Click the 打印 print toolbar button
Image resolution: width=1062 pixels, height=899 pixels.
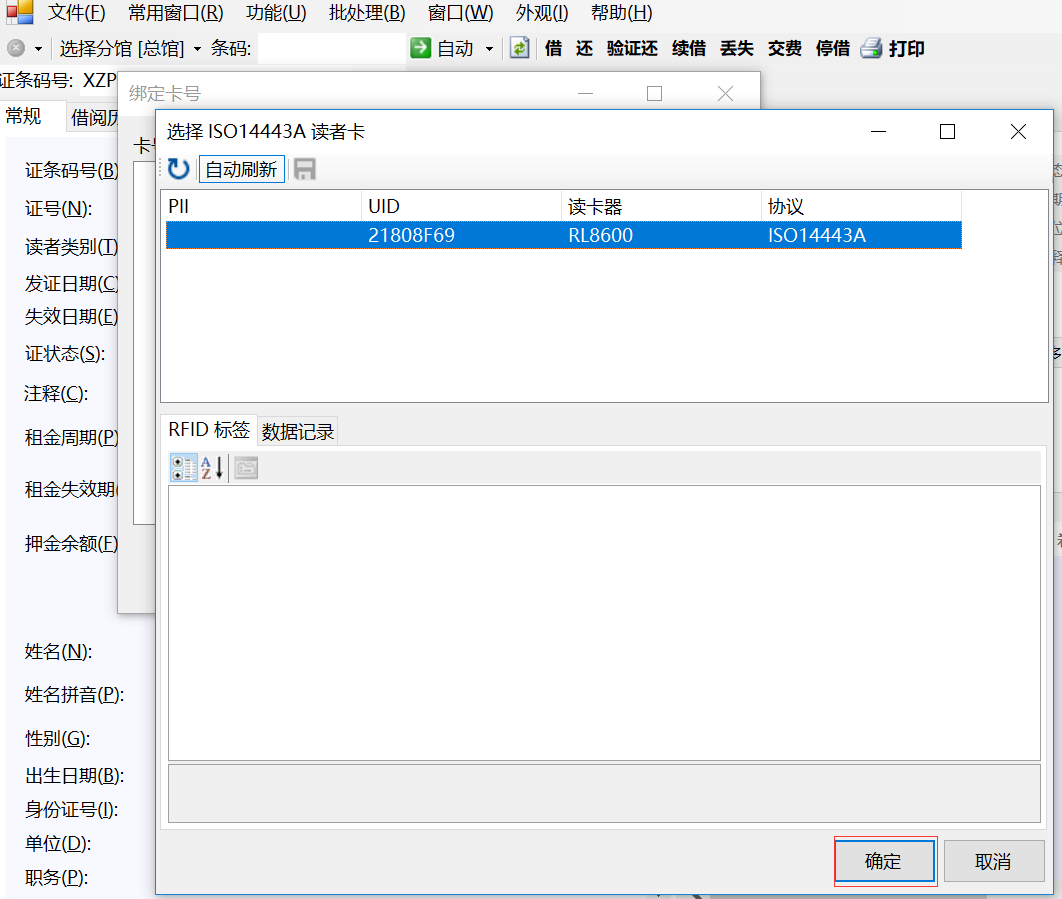point(906,48)
